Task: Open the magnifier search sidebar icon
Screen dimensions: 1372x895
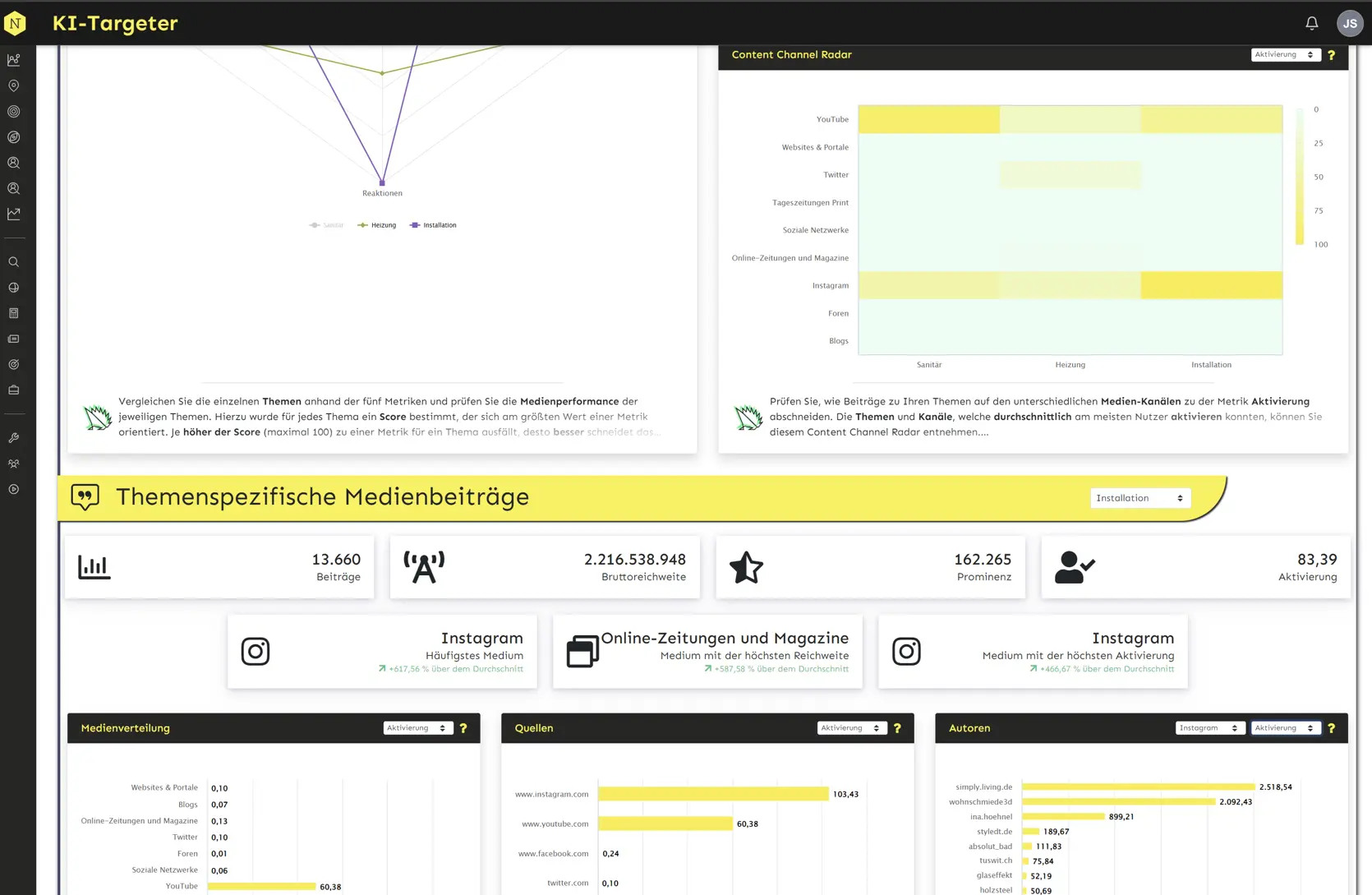Action: [x=14, y=262]
